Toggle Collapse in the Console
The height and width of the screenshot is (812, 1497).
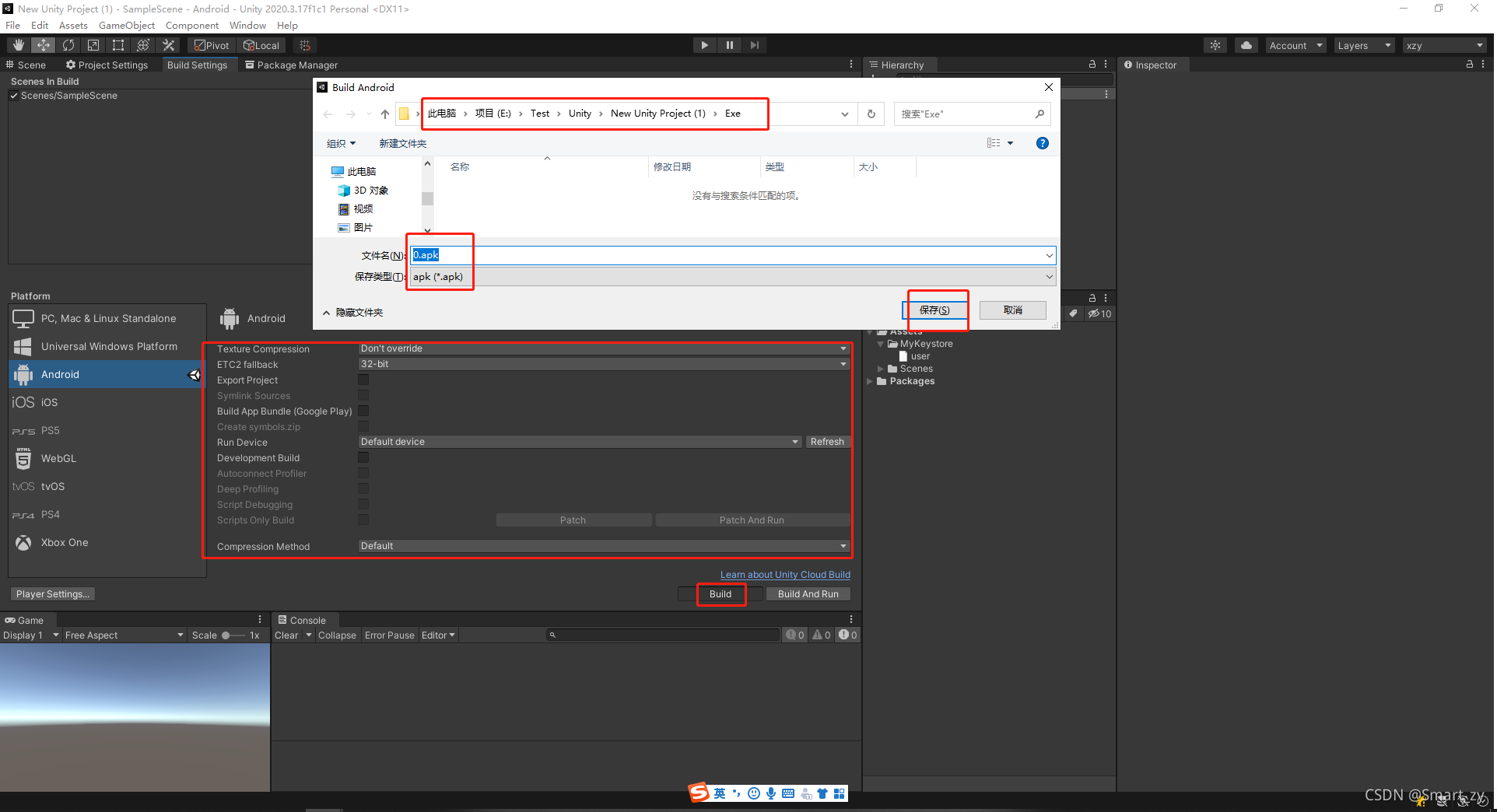[x=337, y=635]
